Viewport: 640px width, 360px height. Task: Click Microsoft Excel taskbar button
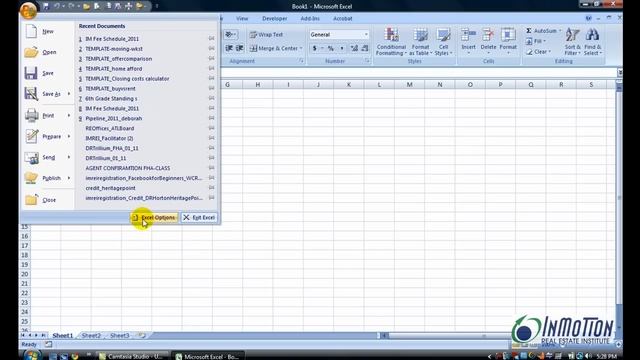(x=209, y=356)
